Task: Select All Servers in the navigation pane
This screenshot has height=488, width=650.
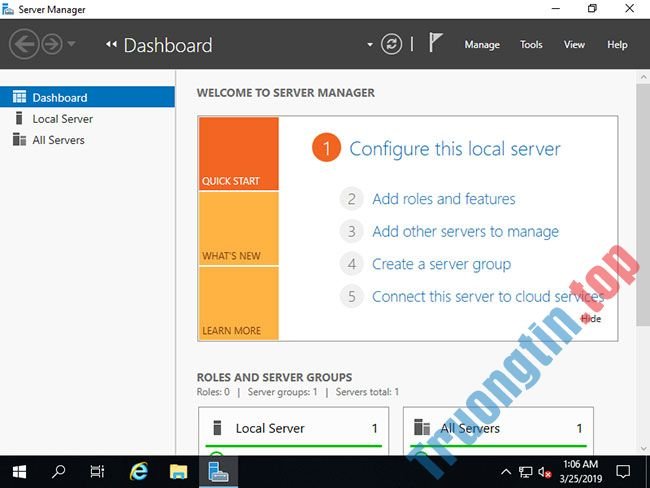Action: 87,140
